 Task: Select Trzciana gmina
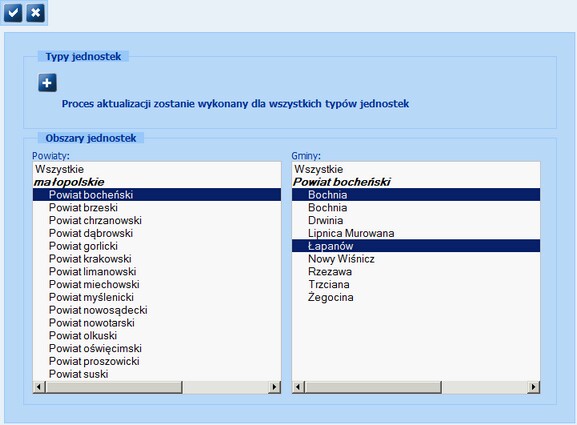point(416,284)
